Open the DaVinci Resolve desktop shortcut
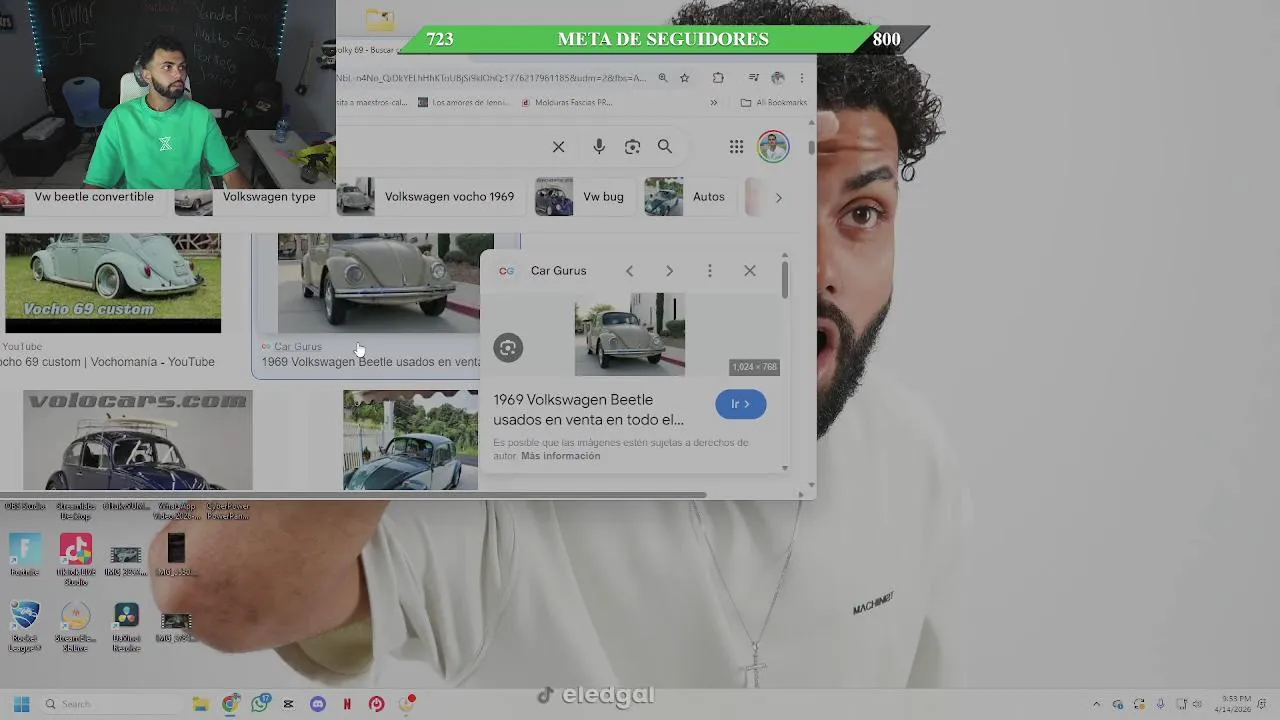This screenshot has width=1280, height=720. [x=126, y=627]
